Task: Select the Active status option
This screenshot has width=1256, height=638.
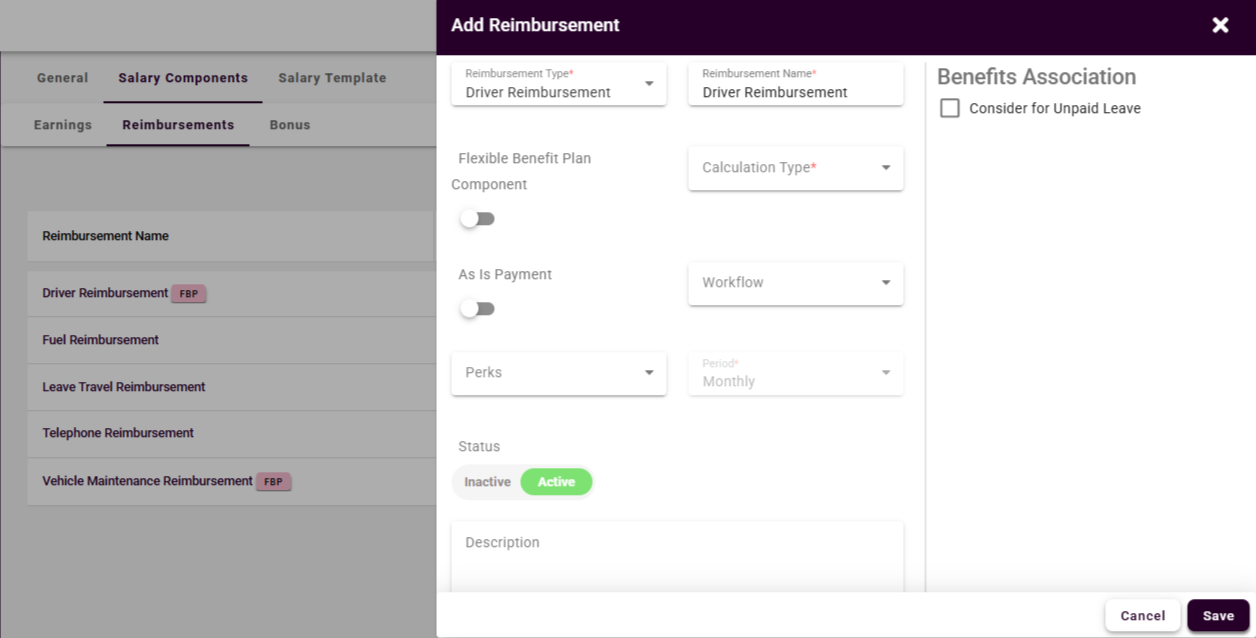Action: 556,482
